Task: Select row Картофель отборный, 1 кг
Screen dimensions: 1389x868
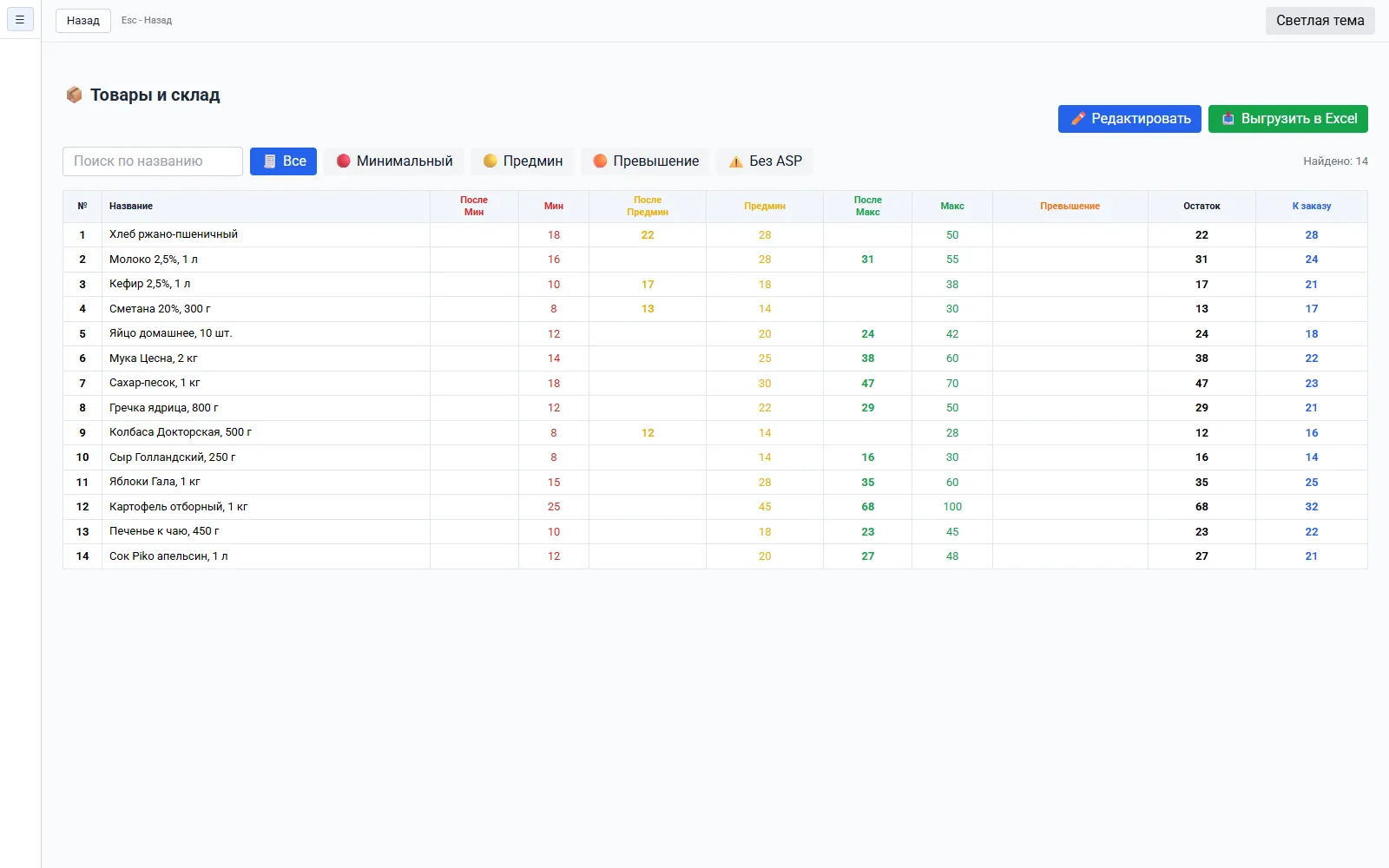Action: 715,507
